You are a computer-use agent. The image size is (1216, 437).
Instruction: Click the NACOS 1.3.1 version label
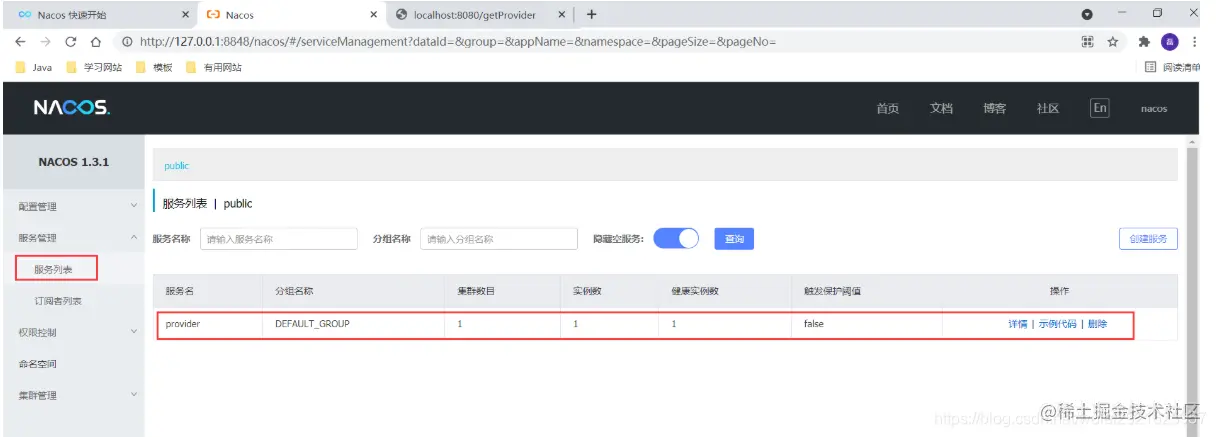pyautogui.click(x=74, y=161)
